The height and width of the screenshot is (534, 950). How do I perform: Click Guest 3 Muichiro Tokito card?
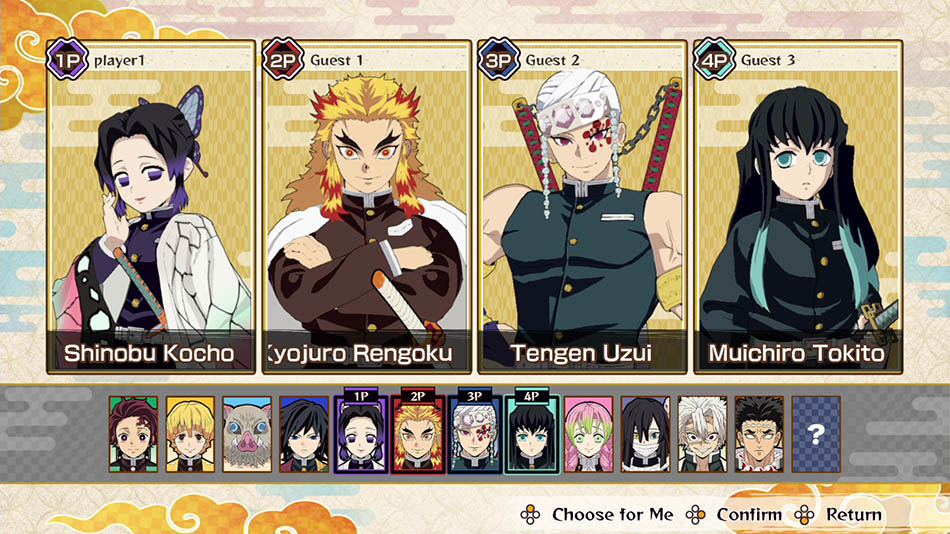798,207
